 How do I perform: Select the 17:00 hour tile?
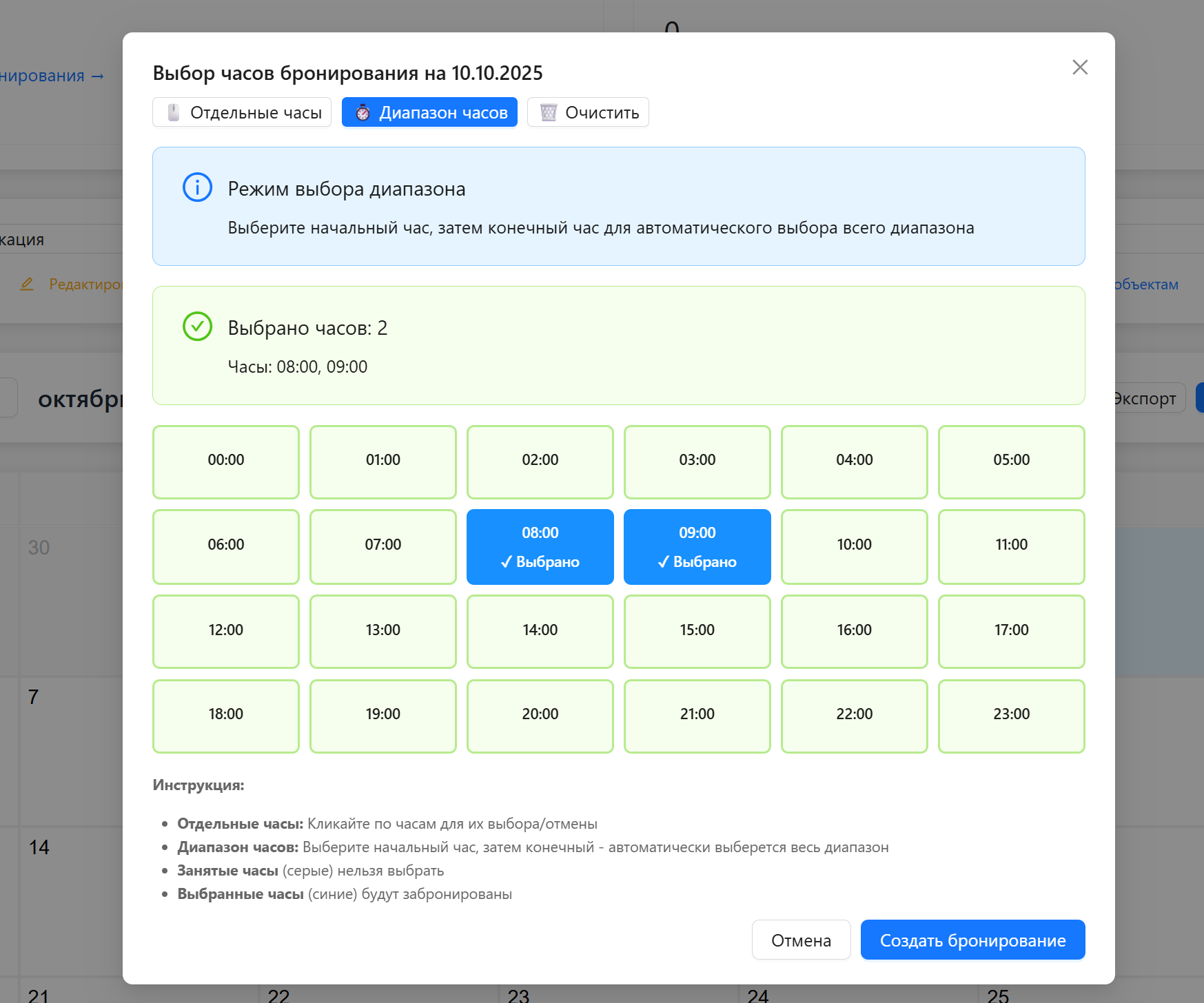[1011, 631]
